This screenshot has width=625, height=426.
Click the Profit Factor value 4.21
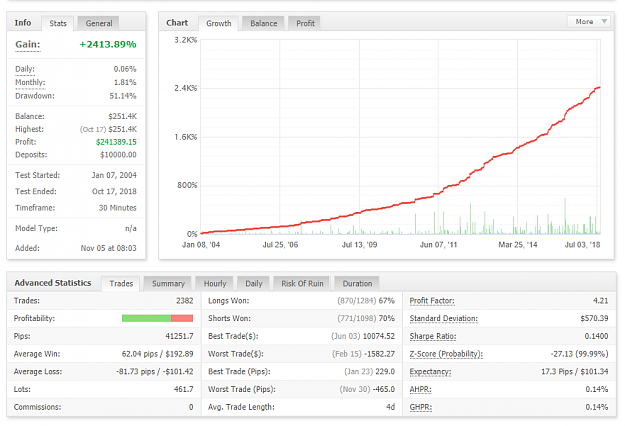pyautogui.click(x=601, y=301)
